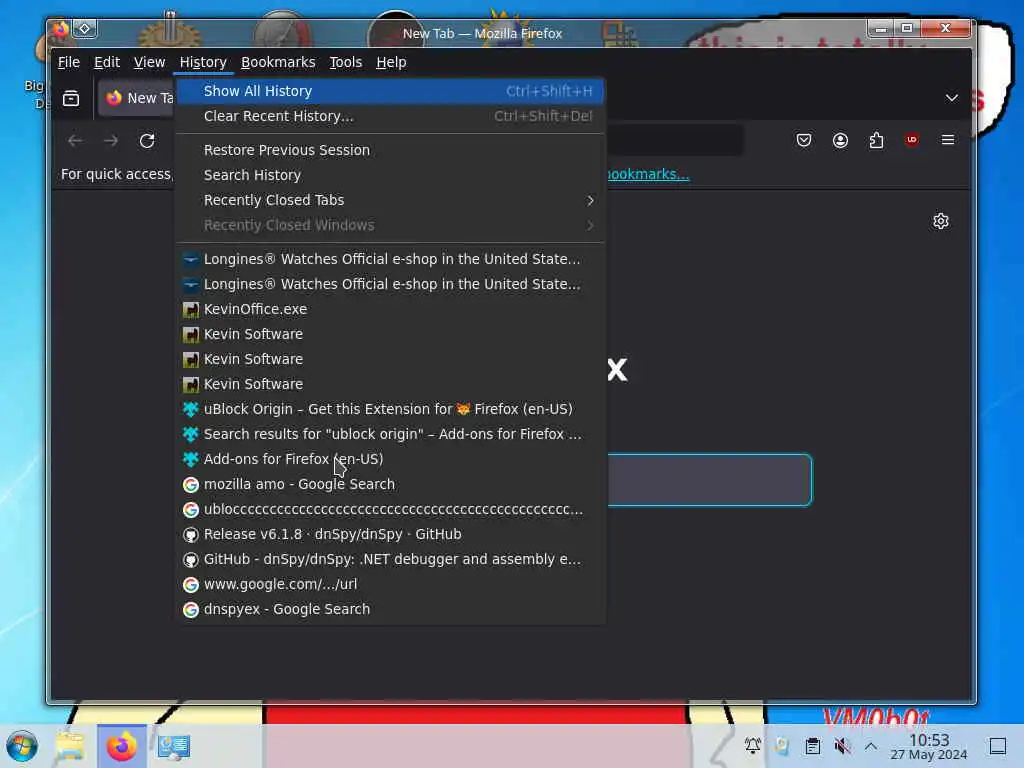The width and height of the screenshot is (1024, 768).
Task: Open the Bookmarks menu
Action: coord(278,62)
